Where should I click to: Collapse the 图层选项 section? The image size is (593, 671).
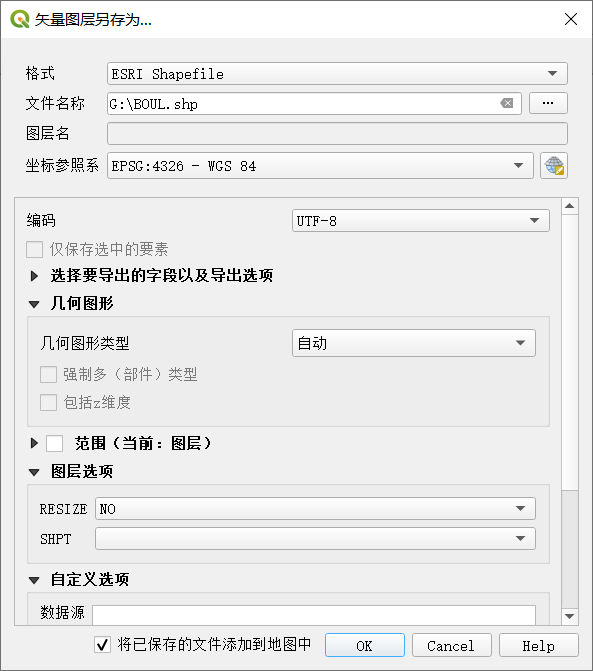point(34,472)
